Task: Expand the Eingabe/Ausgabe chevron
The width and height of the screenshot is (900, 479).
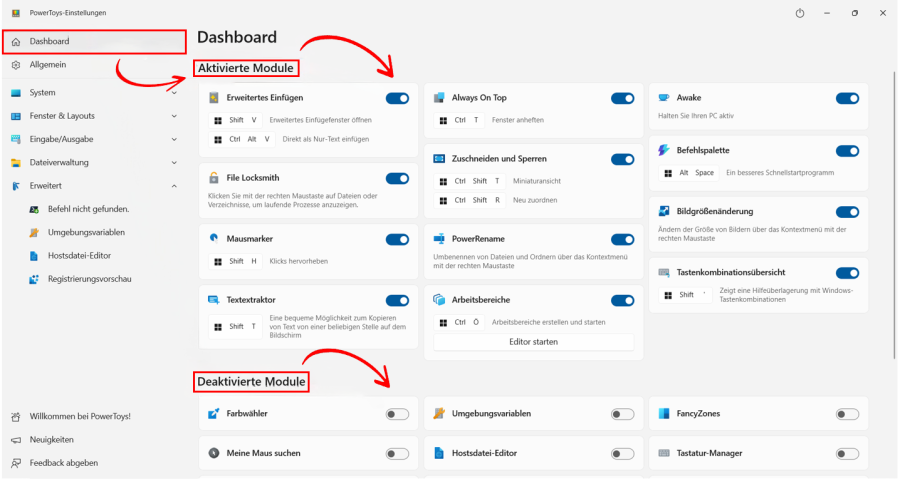Action: pyautogui.click(x=174, y=139)
